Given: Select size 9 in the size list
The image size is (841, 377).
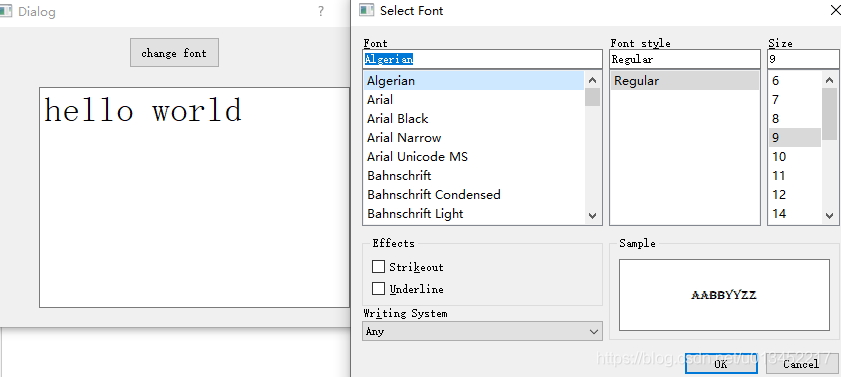Looking at the screenshot, I should coord(795,138).
